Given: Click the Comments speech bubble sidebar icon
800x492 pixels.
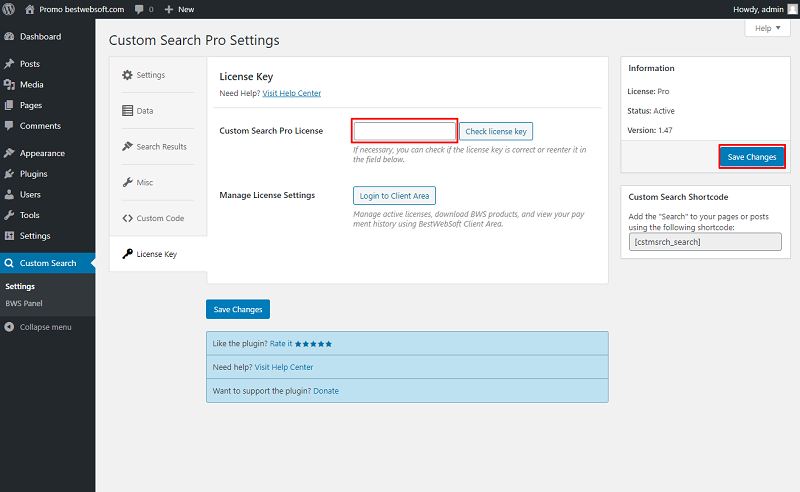Looking at the screenshot, I should coord(9,126).
